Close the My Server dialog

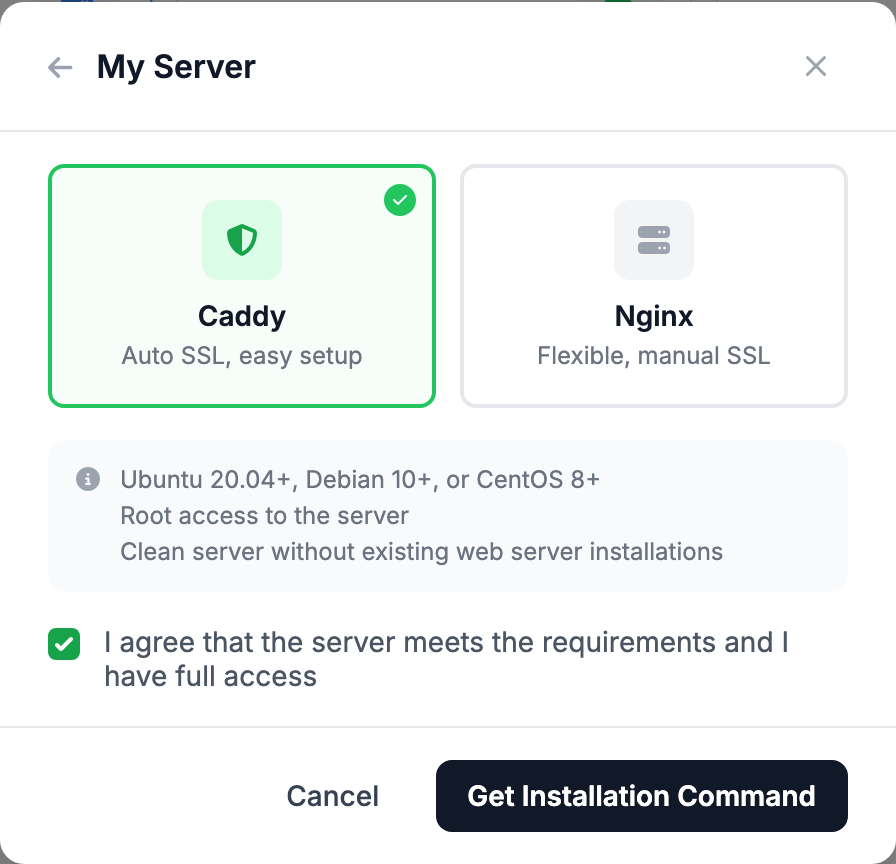(815, 66)
